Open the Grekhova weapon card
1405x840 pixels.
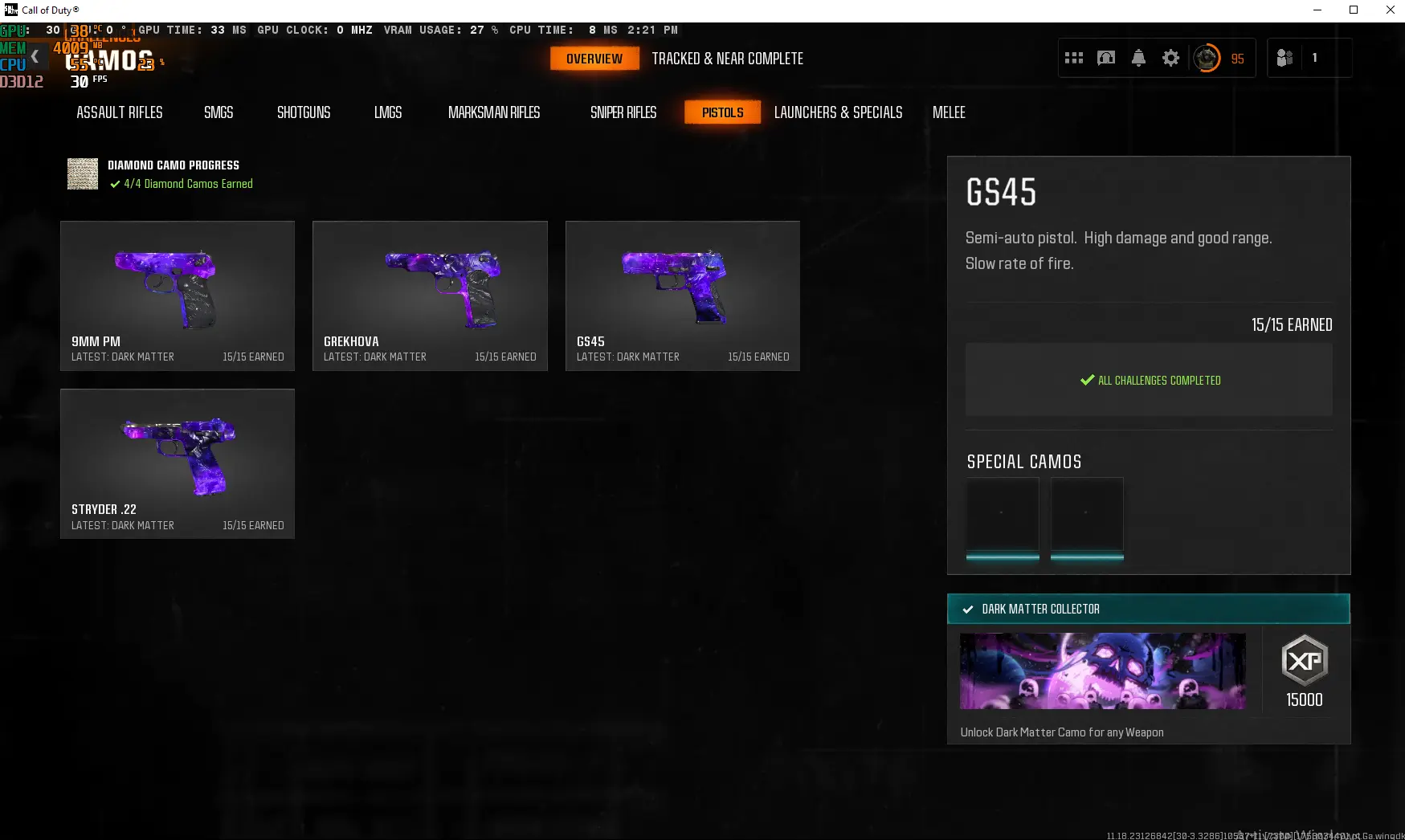pyautogui.click(x=430, y=296)
